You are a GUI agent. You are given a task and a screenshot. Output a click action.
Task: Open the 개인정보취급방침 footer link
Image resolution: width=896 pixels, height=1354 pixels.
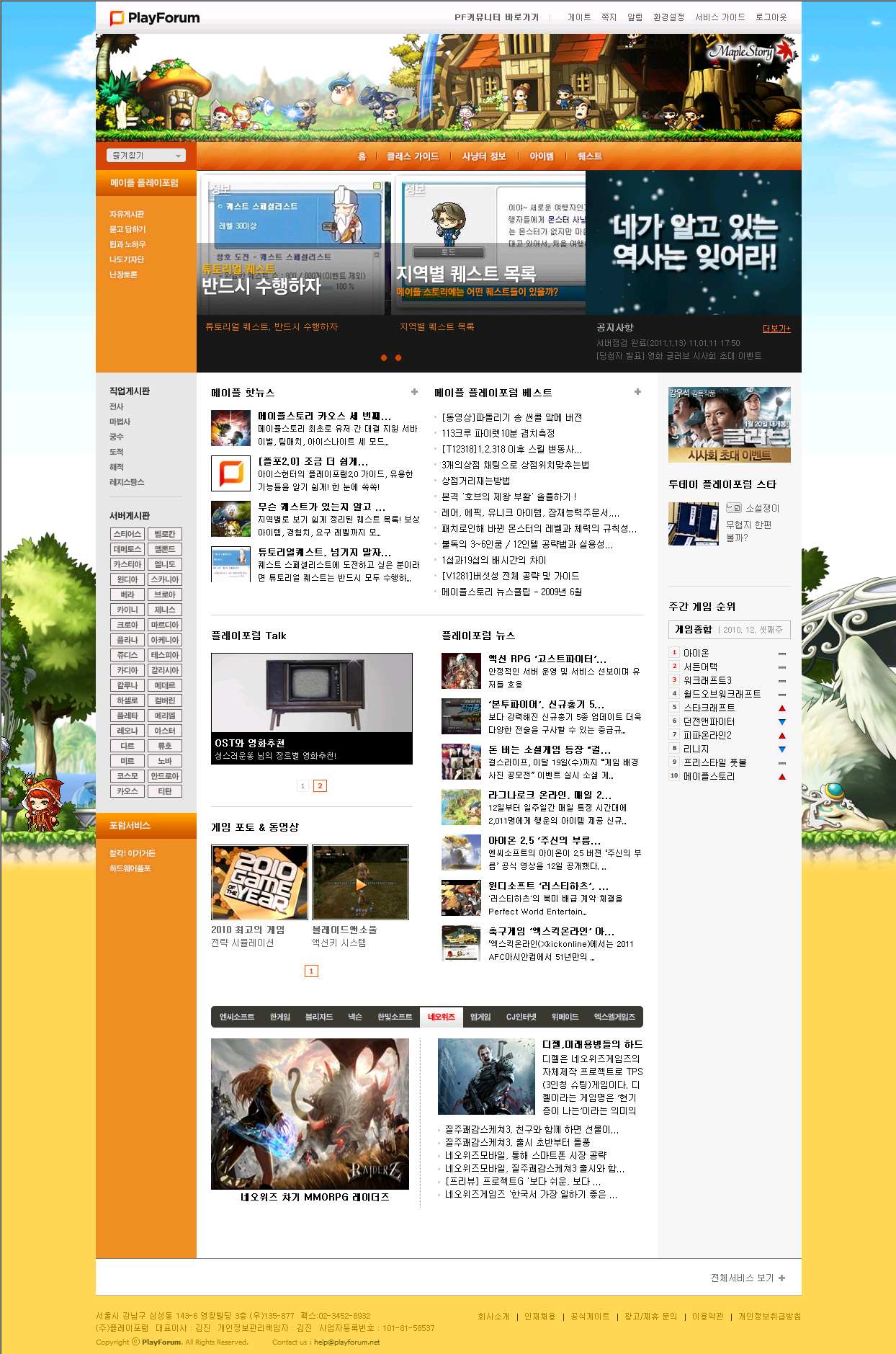[769, 1316]
